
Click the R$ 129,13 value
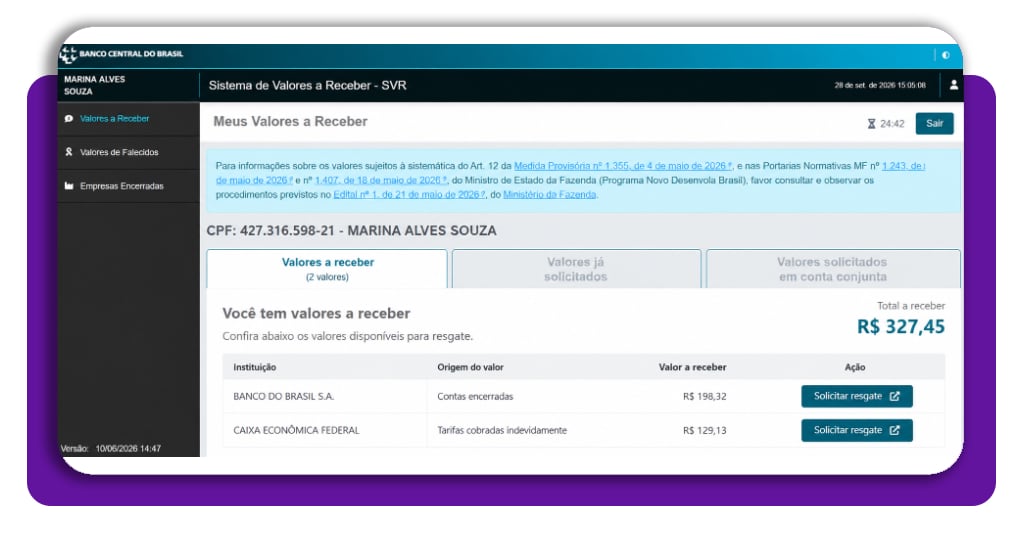click(705, 430)
